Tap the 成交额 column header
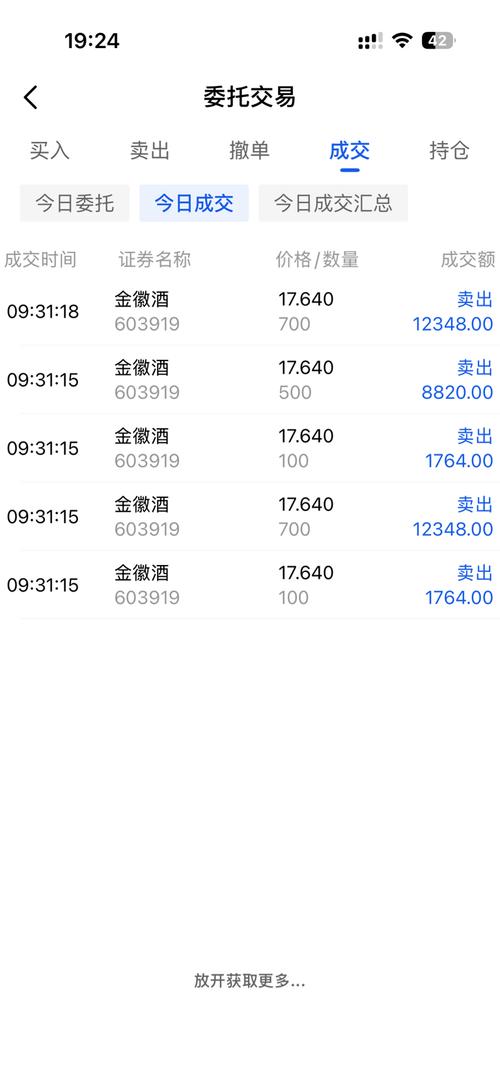The image size is (500, 1087). click(468, 260)
